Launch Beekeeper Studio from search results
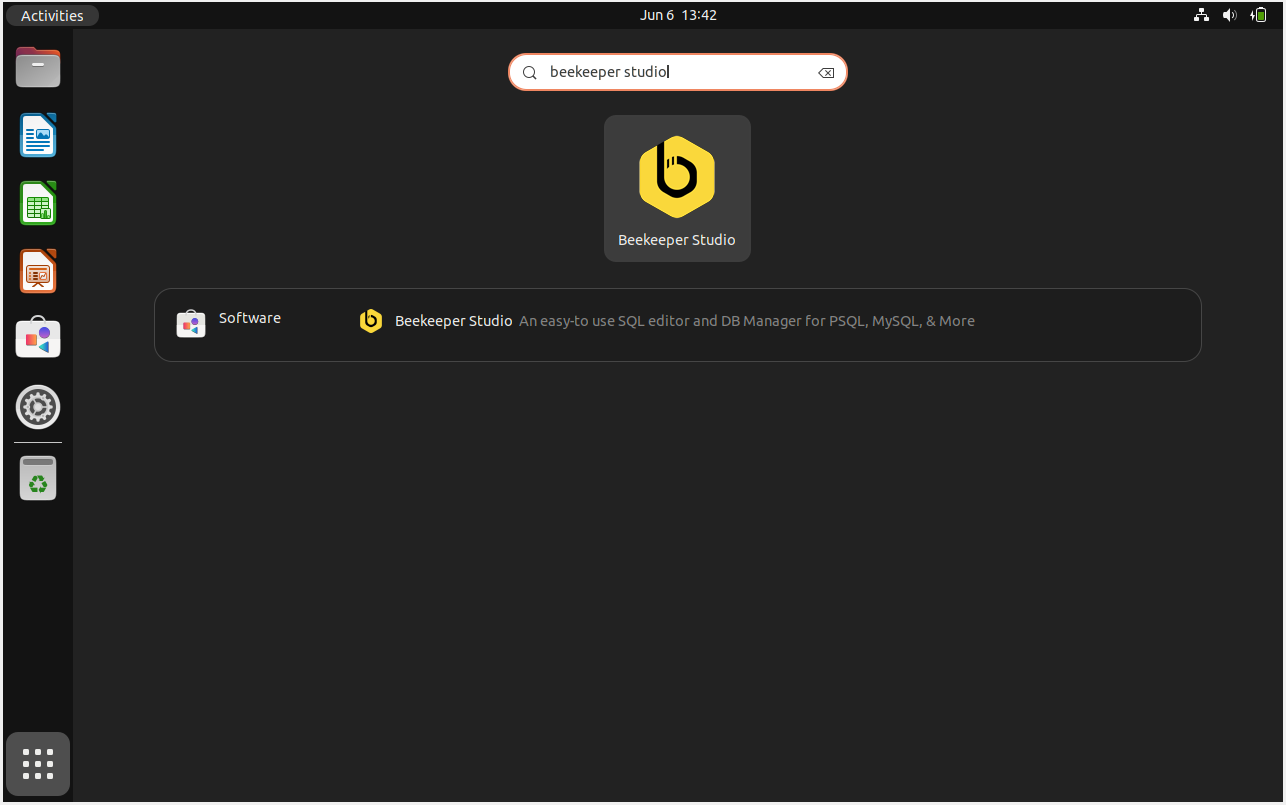Viewport: 1286px width, 805px height. point(677,188)
